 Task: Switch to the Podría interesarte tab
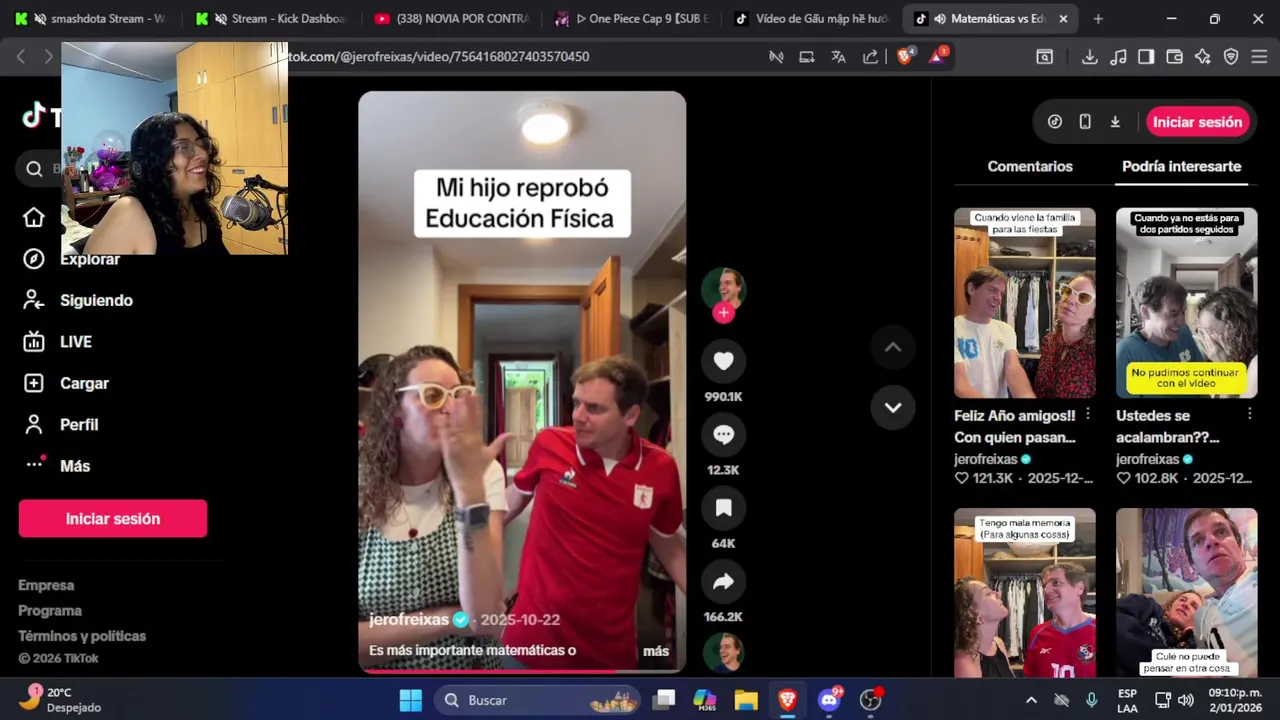(1181, 166)
